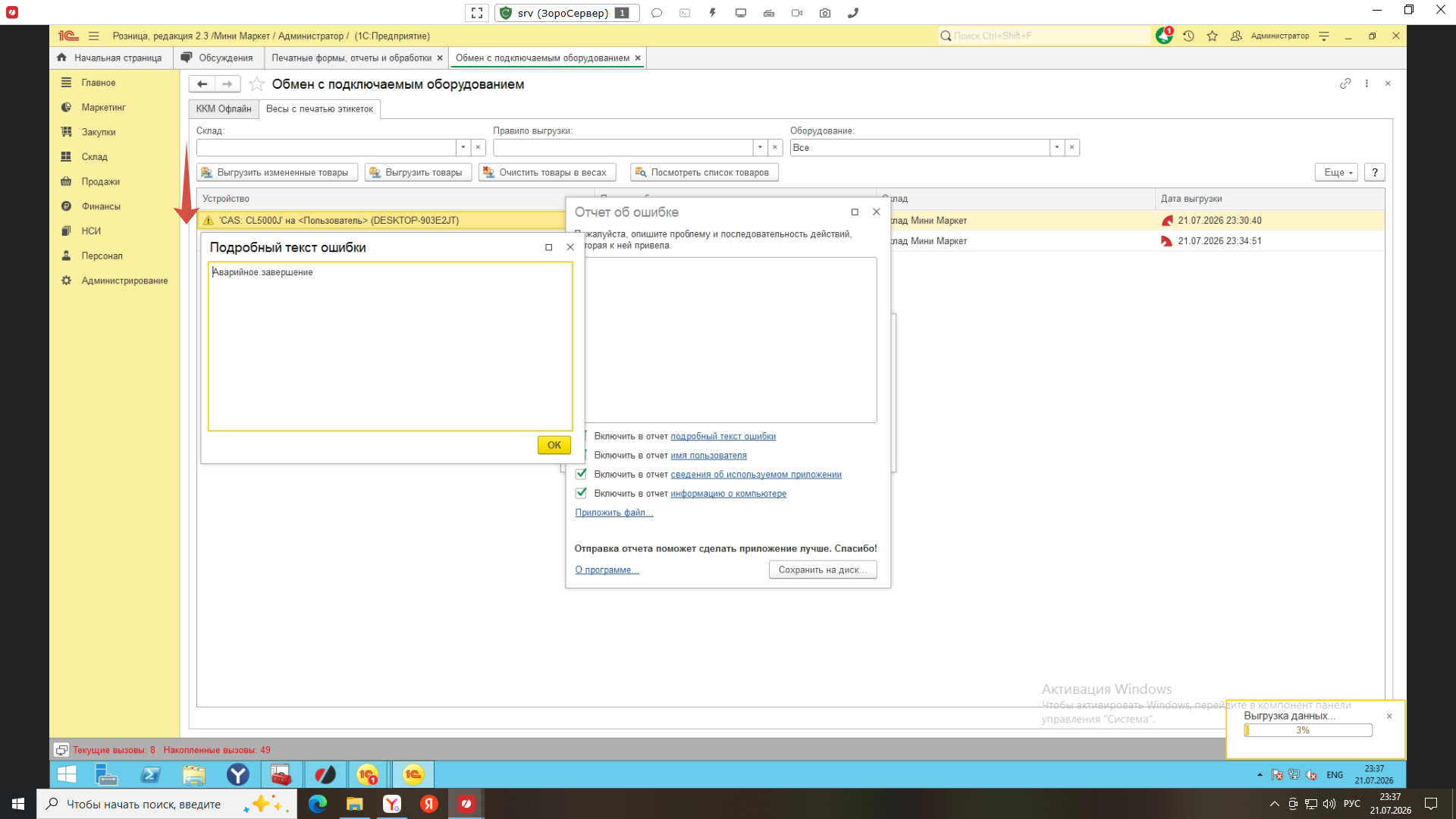The width and height of the screenshot is (1456, 819).
Task: Open подробный текст ошибки link
Action: pos(723,436)
